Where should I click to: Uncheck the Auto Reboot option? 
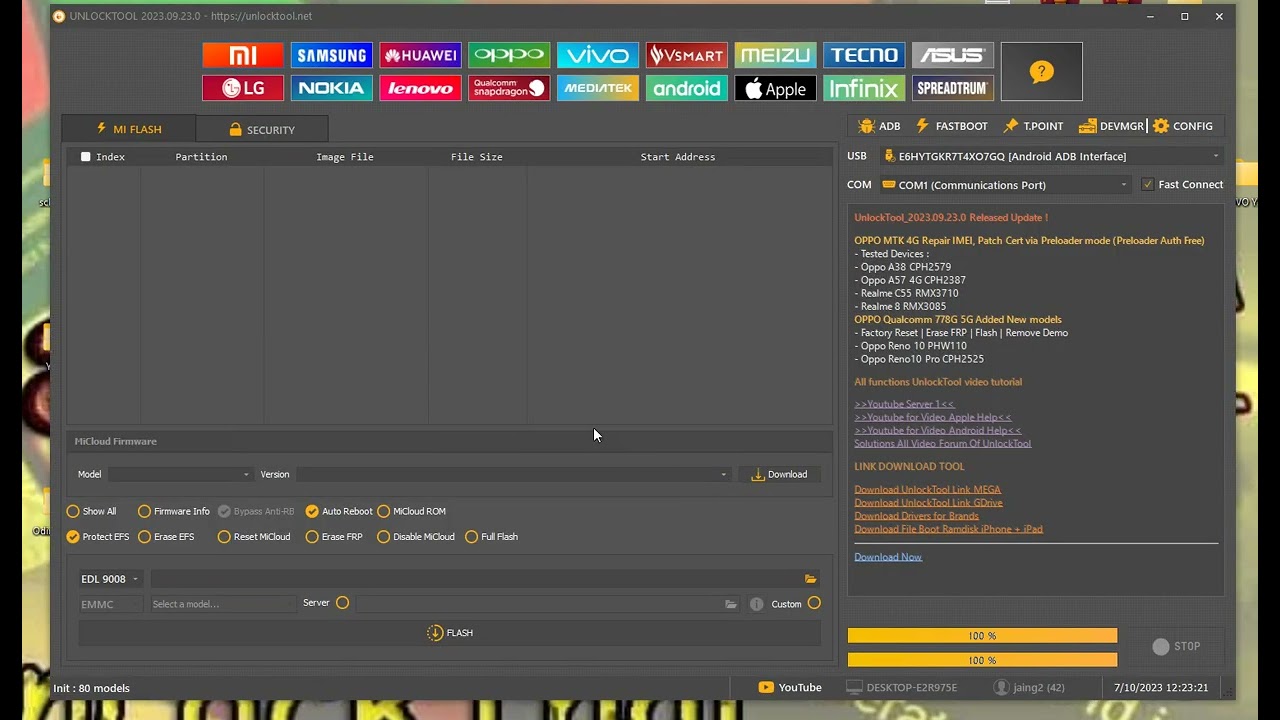pos(313,511)
